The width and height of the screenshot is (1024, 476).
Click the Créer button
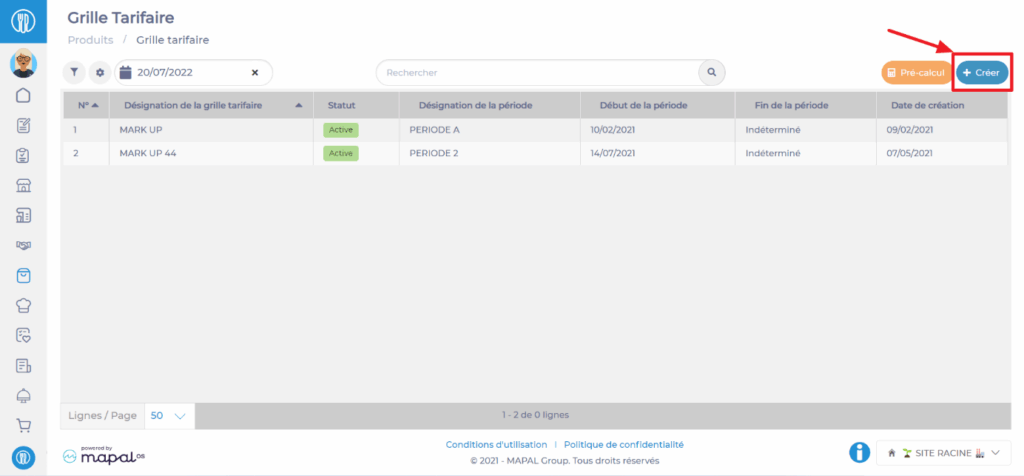(x=981, y=73)
